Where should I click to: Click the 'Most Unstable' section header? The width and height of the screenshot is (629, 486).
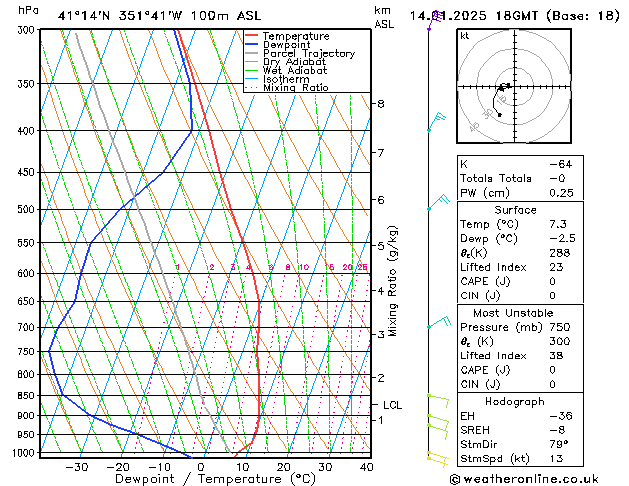(513, 313)
